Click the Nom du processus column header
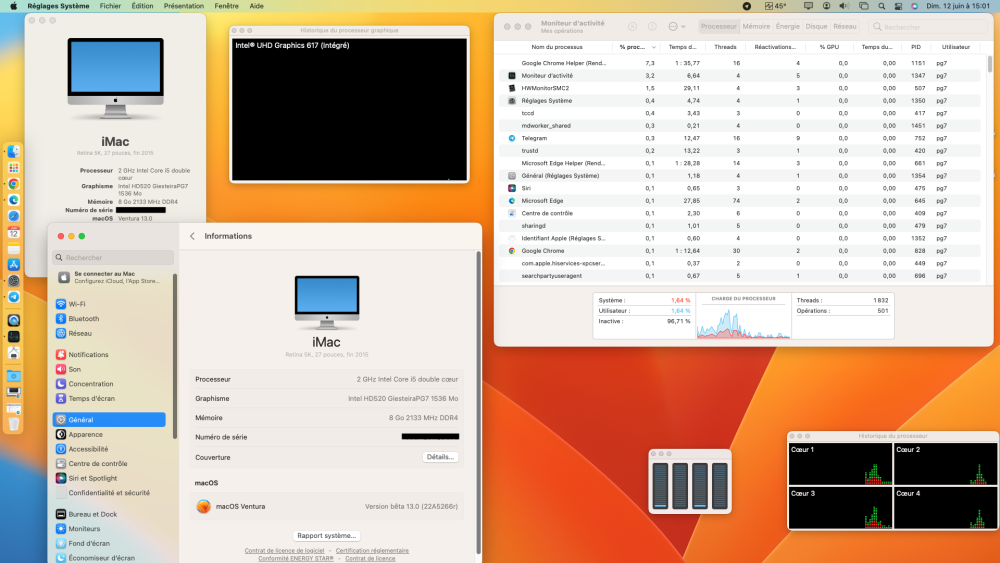Image resolution: width=1000 pixels, height=563 pixels. click(x=557, y=47)
